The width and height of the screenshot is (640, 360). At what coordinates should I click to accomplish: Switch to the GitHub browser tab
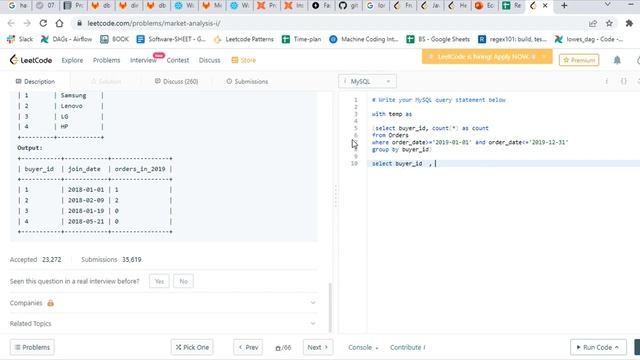click(348, 6)
